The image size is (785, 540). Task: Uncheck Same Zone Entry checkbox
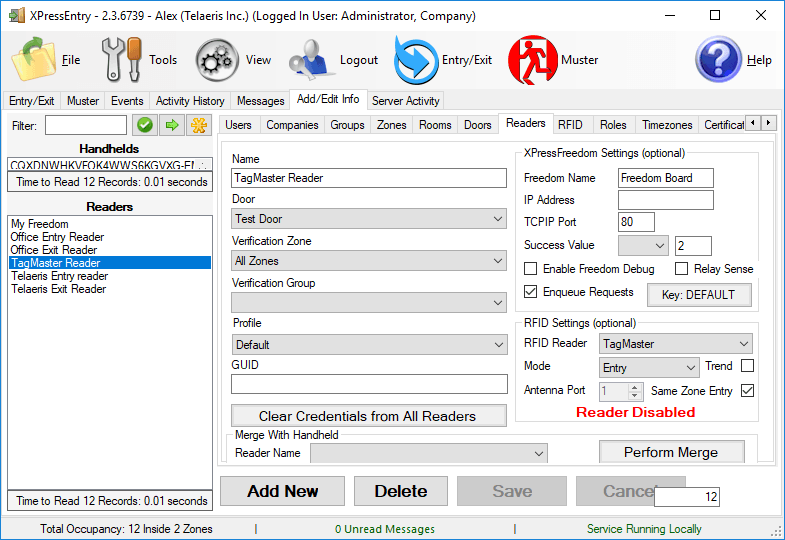(747, 390)
